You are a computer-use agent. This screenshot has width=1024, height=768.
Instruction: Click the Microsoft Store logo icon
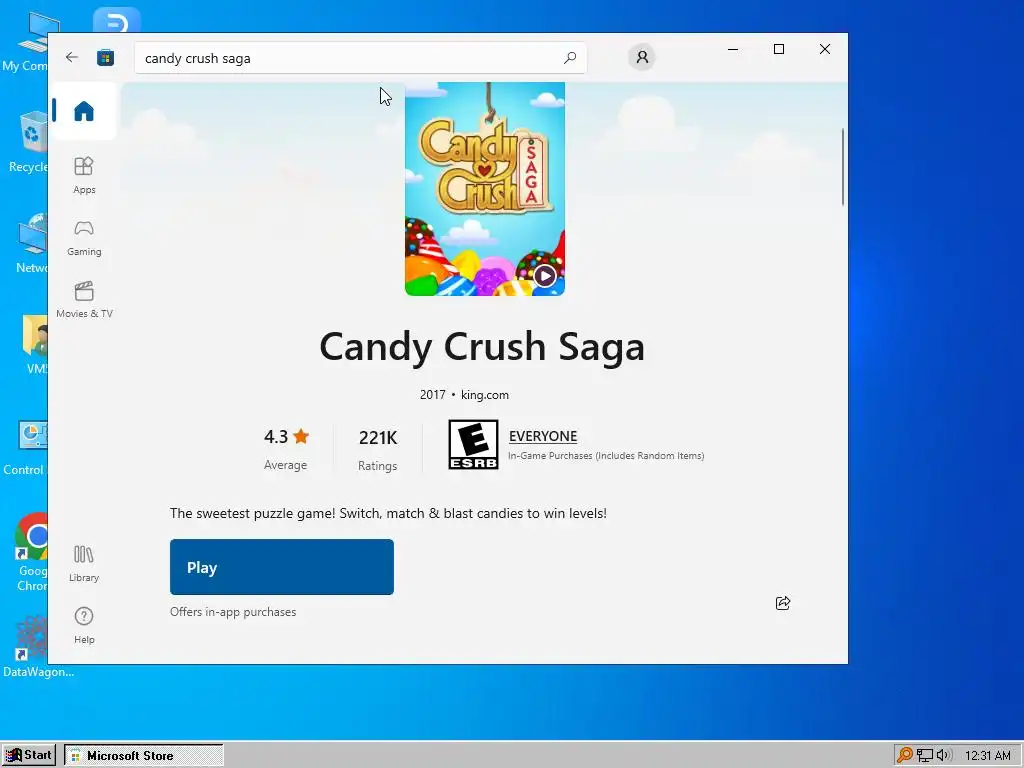[x=105, y=57]
